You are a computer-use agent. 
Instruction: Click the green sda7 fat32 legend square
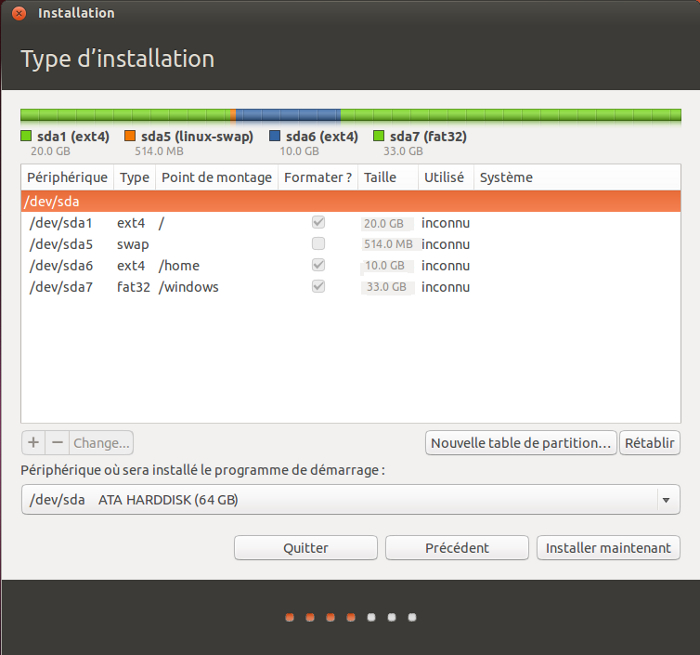pyautogui.click(x=379, y=137)
